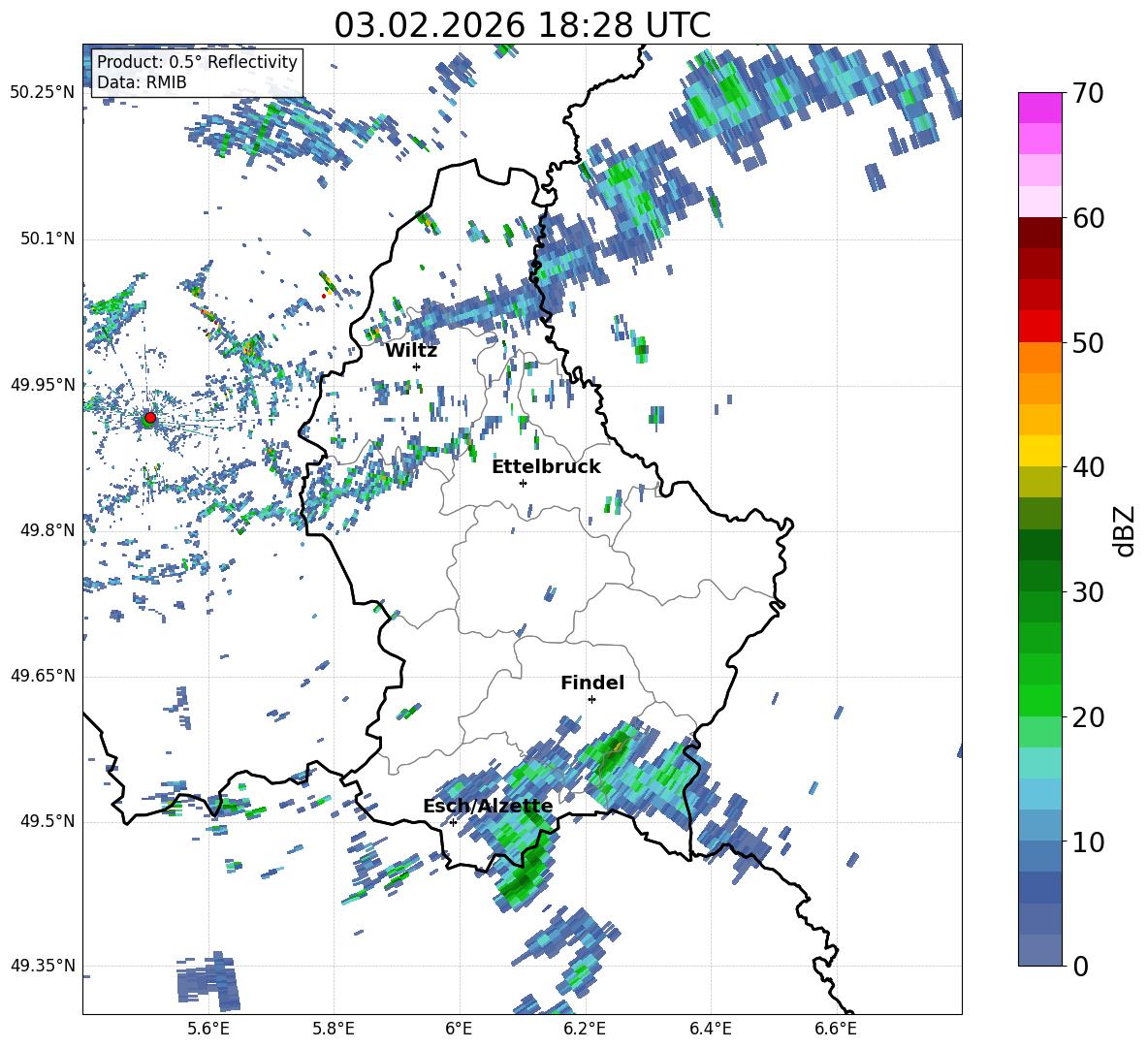Click the 49.35°N latitude label

pos(43,966)
